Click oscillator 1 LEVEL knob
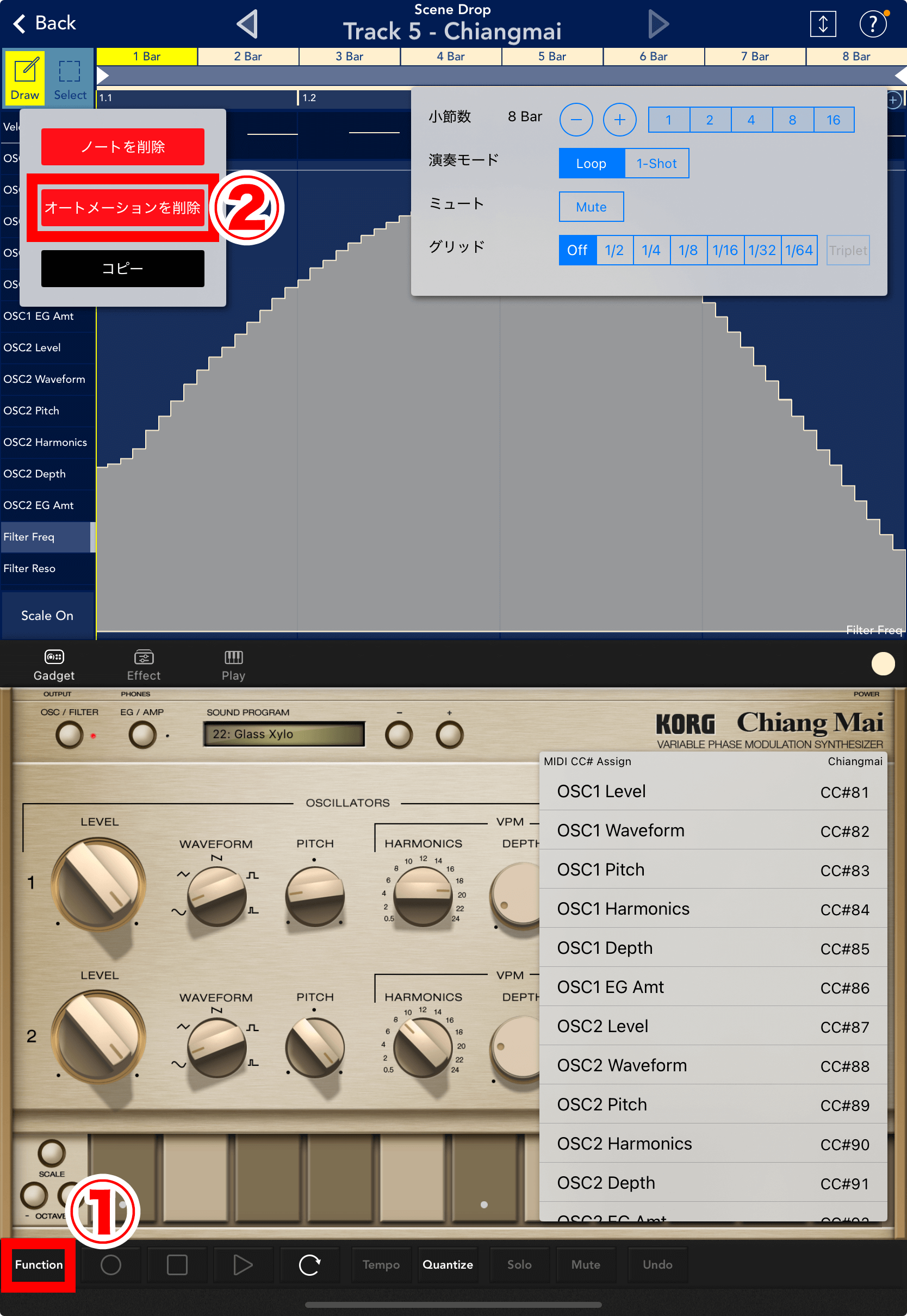 pyautogui.click(x=98, y=885)
